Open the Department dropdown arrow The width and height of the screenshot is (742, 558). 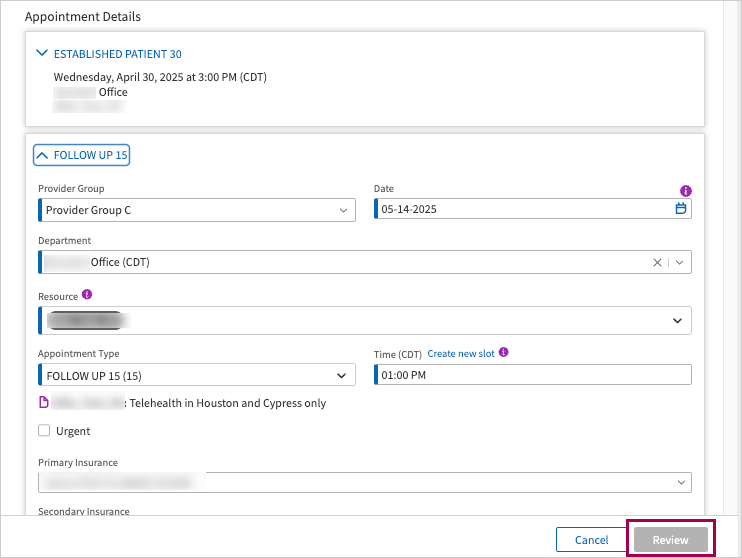pyautogui.click(x=680, y=262)
